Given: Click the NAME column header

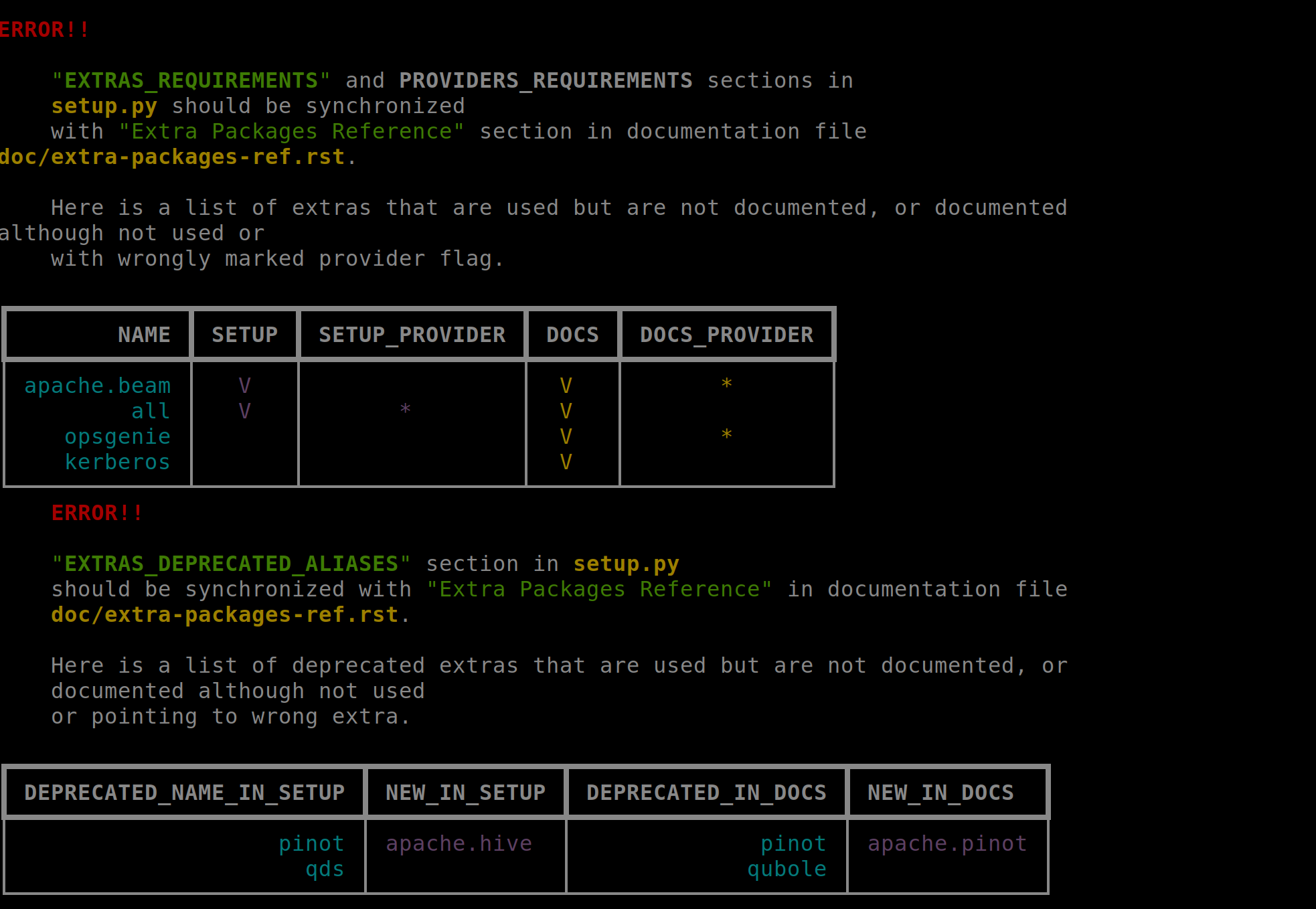Looking at the screenshot, I should point(144,334).
